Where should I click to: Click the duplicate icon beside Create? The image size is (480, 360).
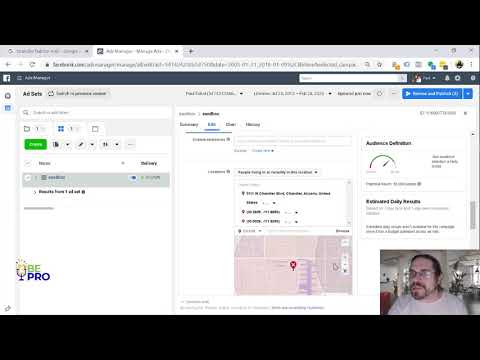[56, 144]
